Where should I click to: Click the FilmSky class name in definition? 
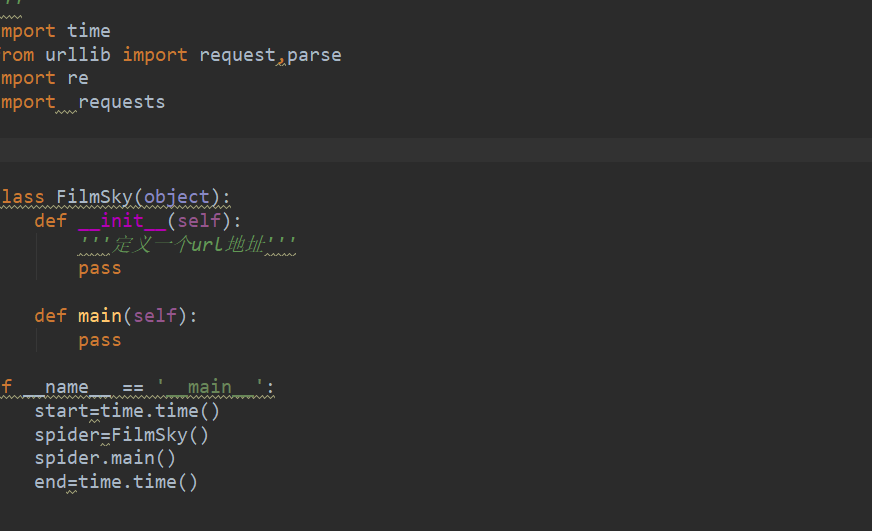(96, 196)
